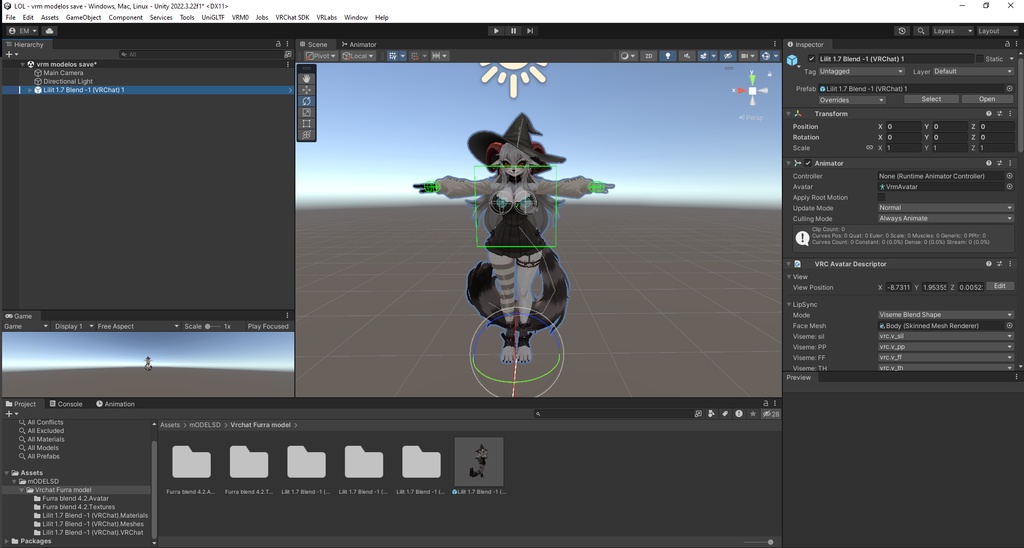Switch to the Console tab
The width and height of the screenshot is (1024, 548).
pyautogui.click(x=66, y=404)
